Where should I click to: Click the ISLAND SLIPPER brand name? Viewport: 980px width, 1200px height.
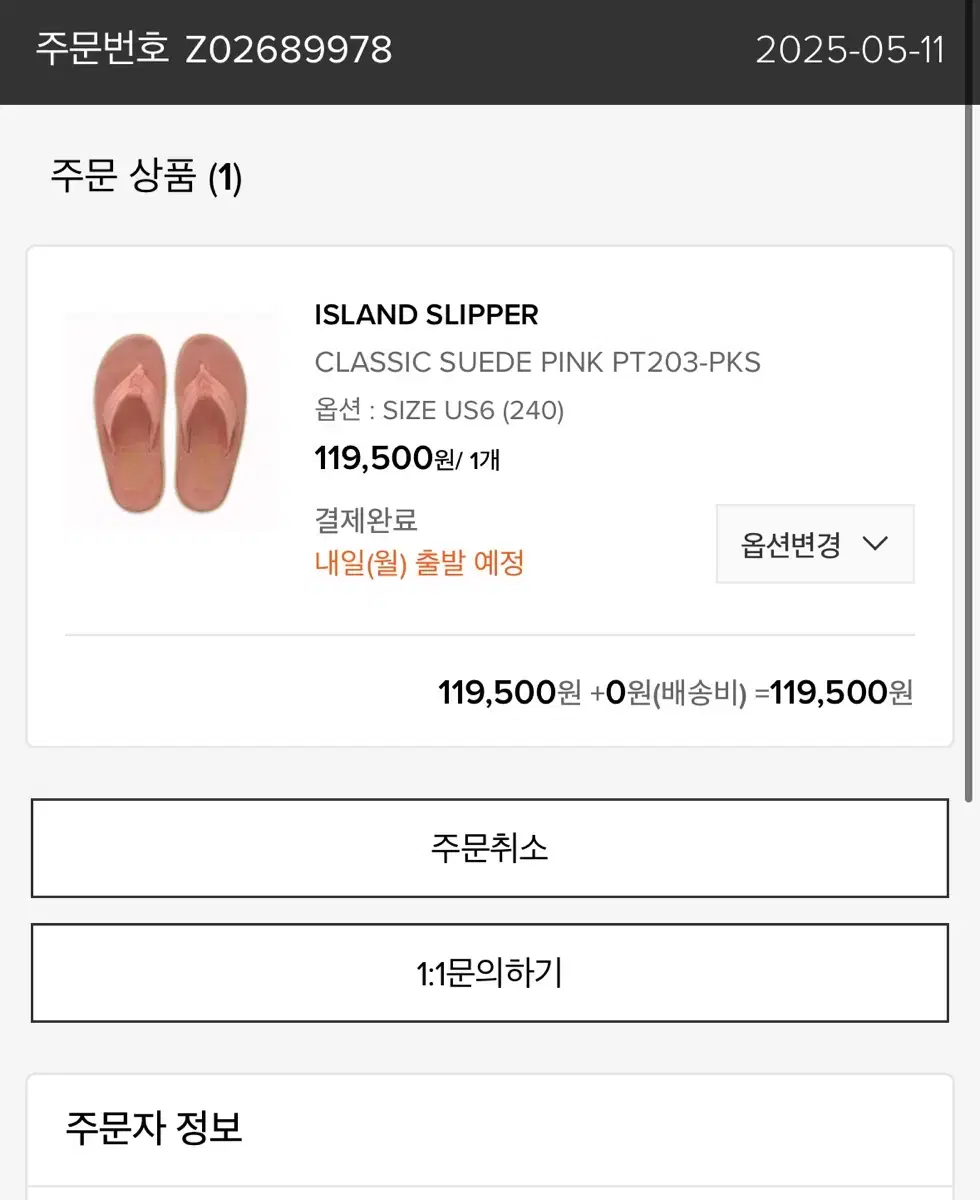pos(426,315)
